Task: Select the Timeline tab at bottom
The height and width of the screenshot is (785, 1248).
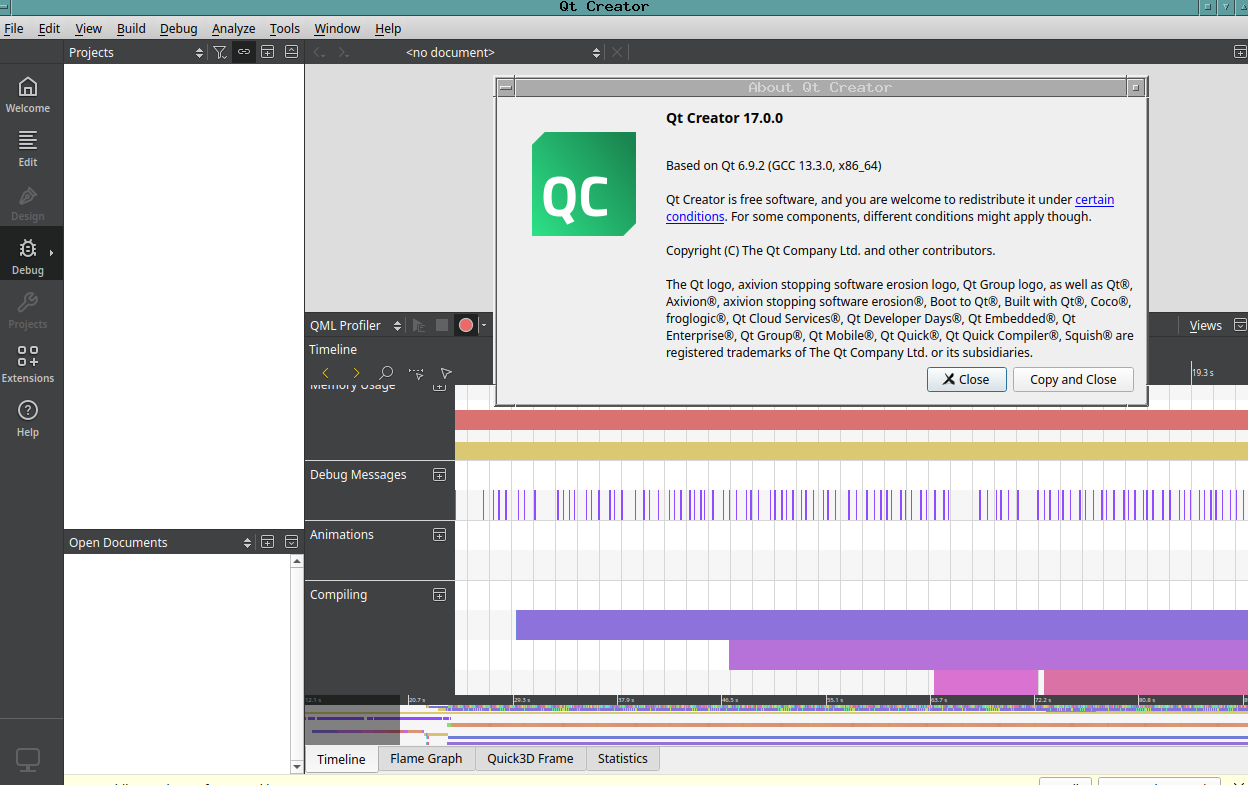Action: coord(341,759)
